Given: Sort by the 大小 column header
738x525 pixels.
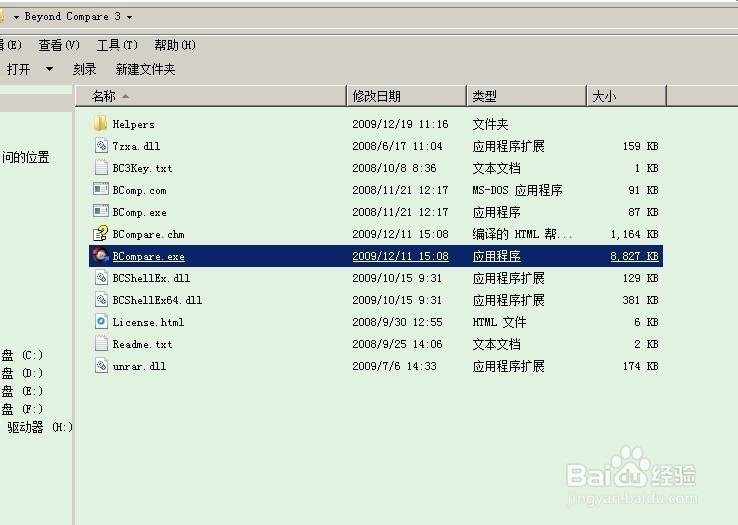Looking at the screenshot, I should click(627, 96).
